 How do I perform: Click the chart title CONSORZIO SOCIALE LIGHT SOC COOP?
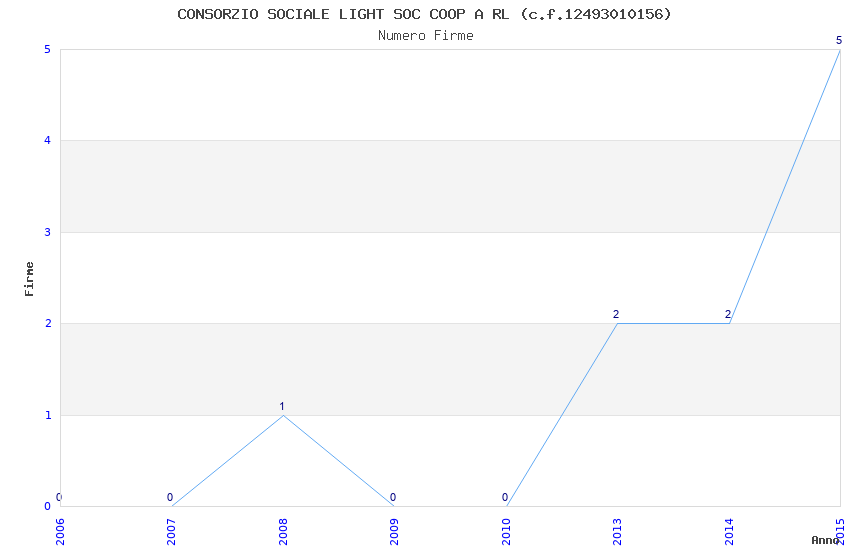point(424,14)
